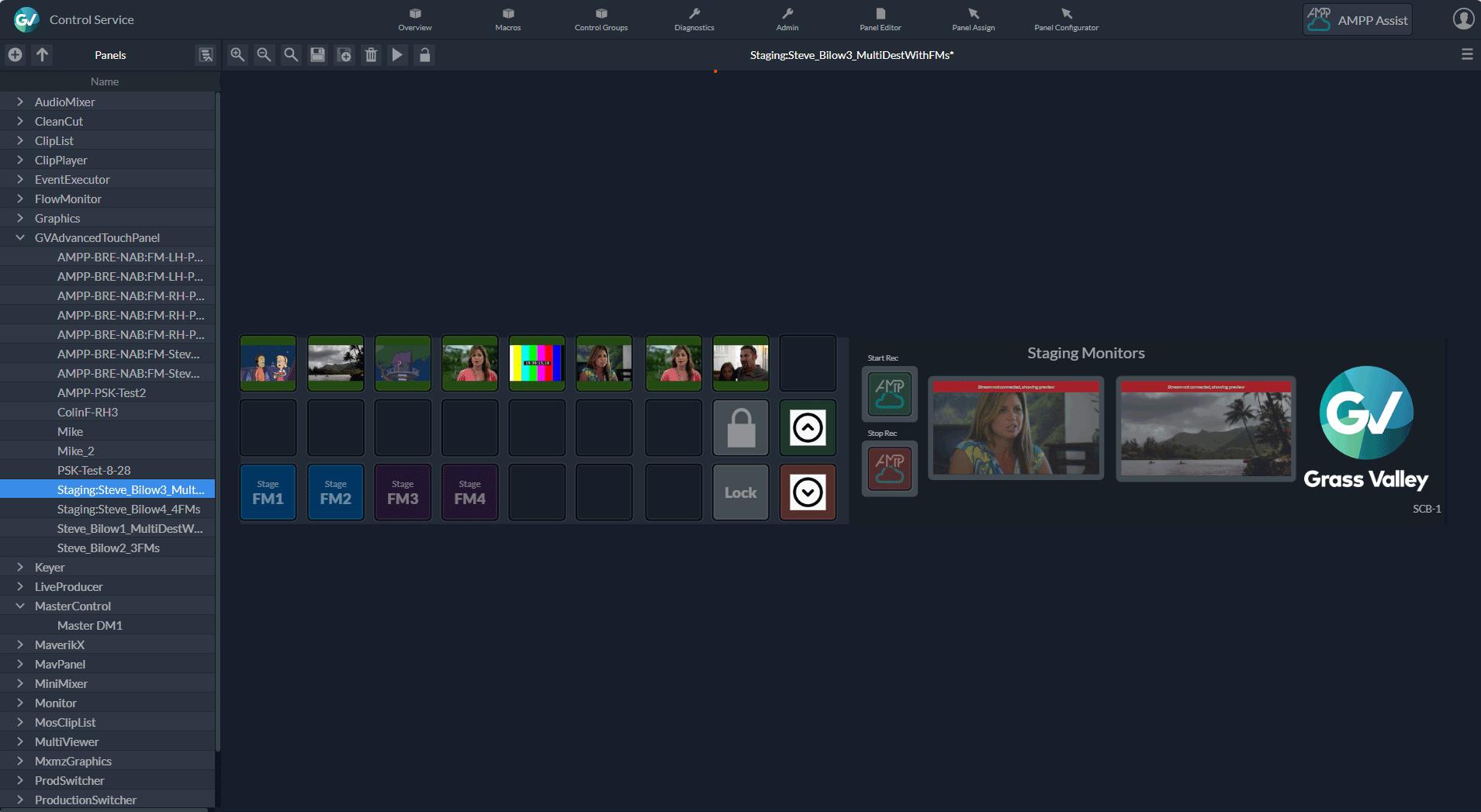Click the up arrow icon above Panels list

tap(42, 55)
